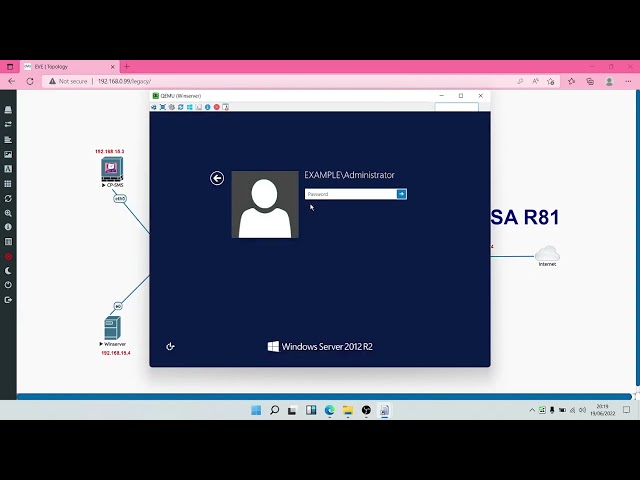Submit password with the blue arrow button
This screenshot has width=640, height=480.
coord(402,194)
